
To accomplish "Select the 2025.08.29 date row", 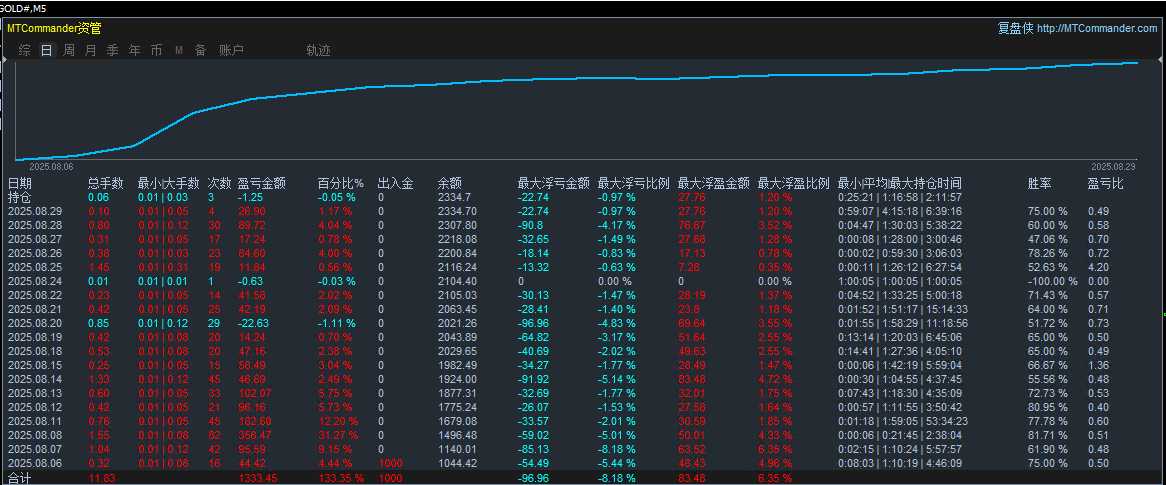I will tap(34, 211).
